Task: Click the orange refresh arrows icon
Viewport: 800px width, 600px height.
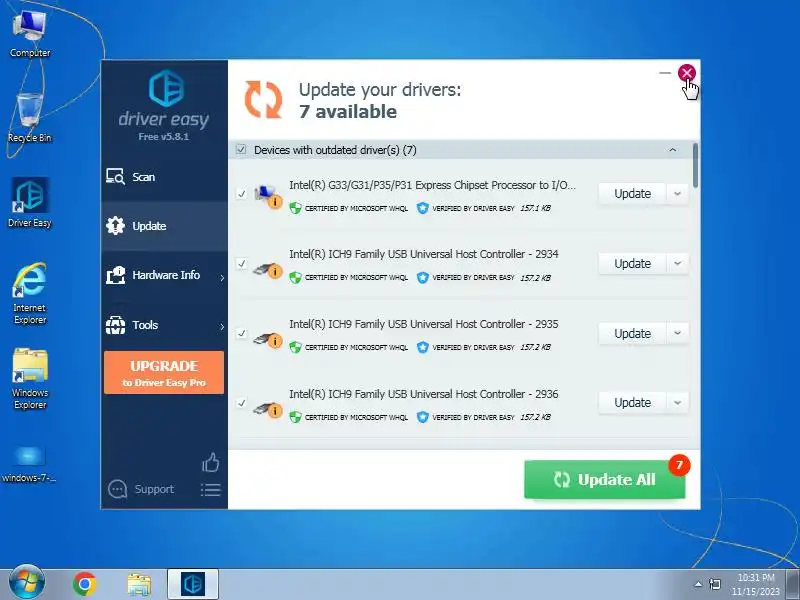Action: pyautogui.click(x=263, y=99)
